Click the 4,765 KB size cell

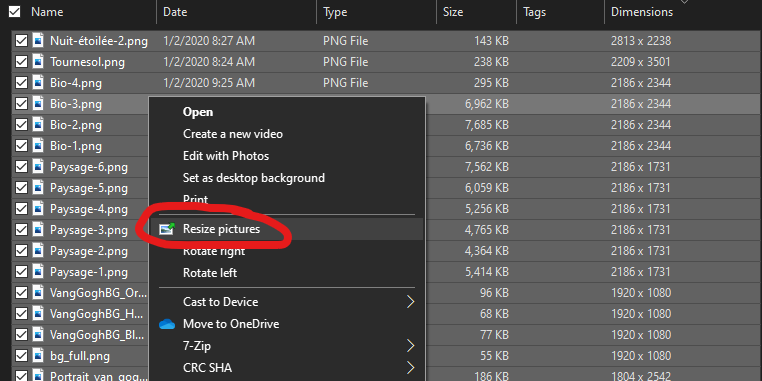click(x=487, y=230)
